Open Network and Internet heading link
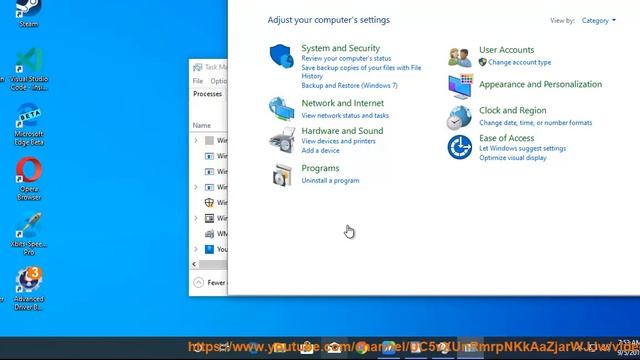The image size is (640, 360). point(342,103)
